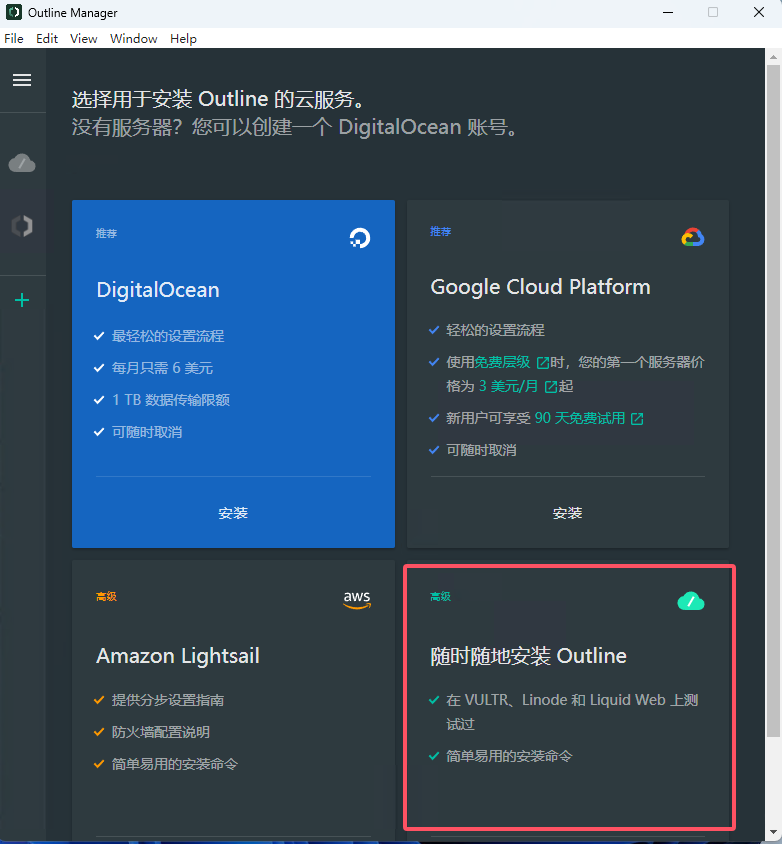Open external link icon beside 90 天免费试用
The width and height of the screenshot is (782, 844).
pyautogui.click(x=637, y=419)
